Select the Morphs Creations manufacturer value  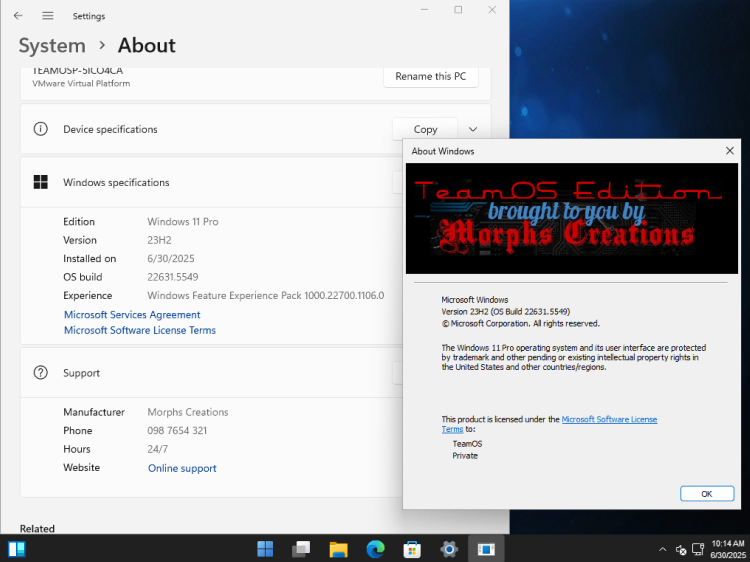188,412
